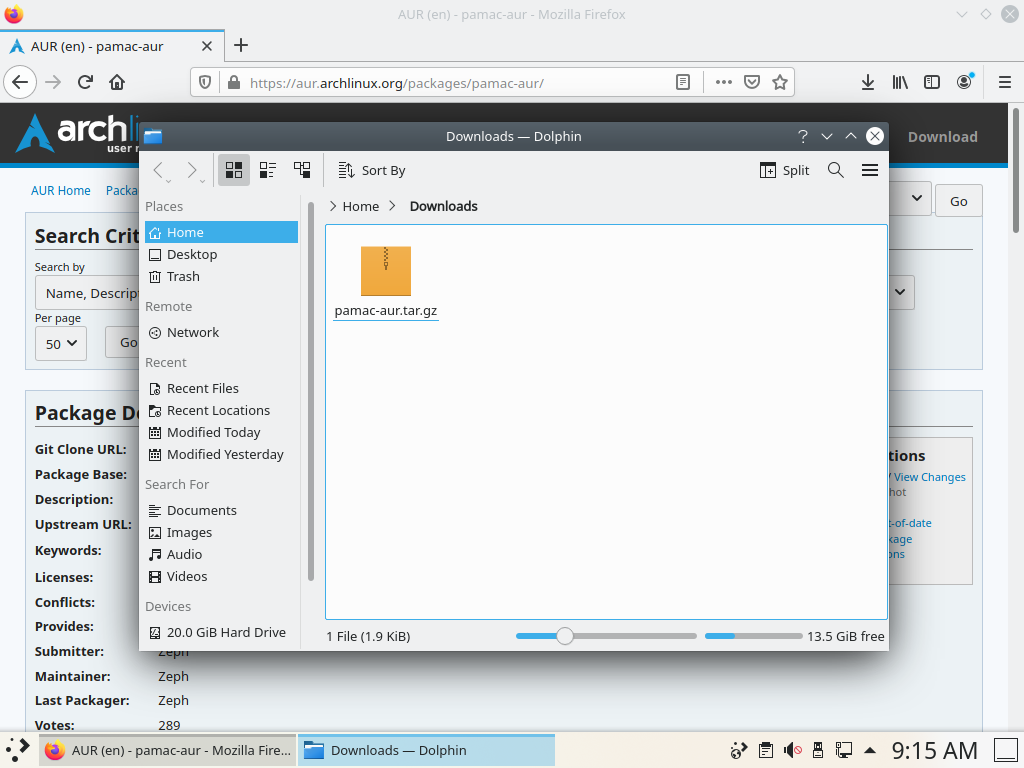
Task: Open Modified Yesterday entry
Action: [x=221, y=455]
